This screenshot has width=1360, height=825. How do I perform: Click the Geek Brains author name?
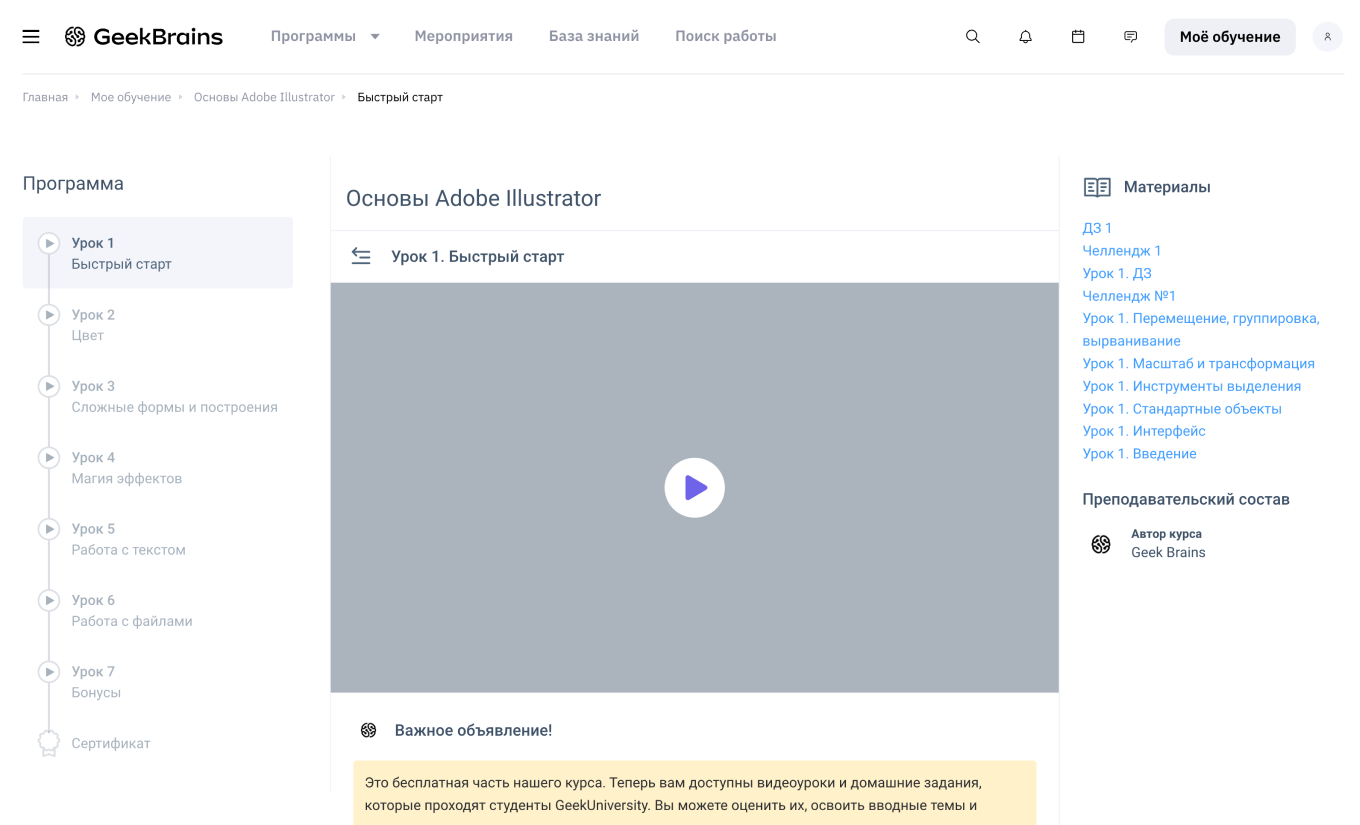[x=1168, y=553]
